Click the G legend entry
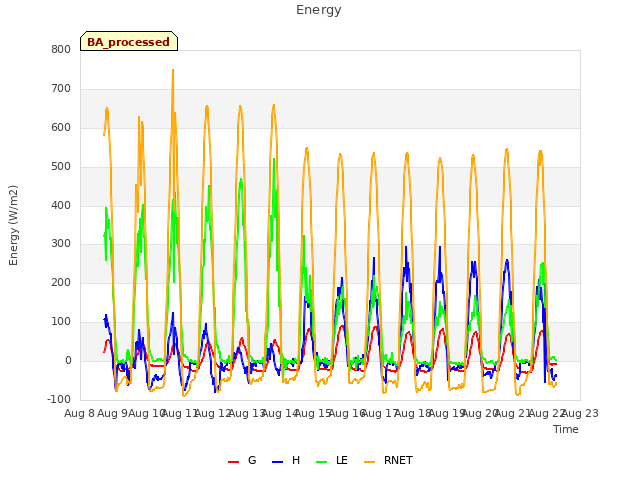 click(x=242, y=460)
